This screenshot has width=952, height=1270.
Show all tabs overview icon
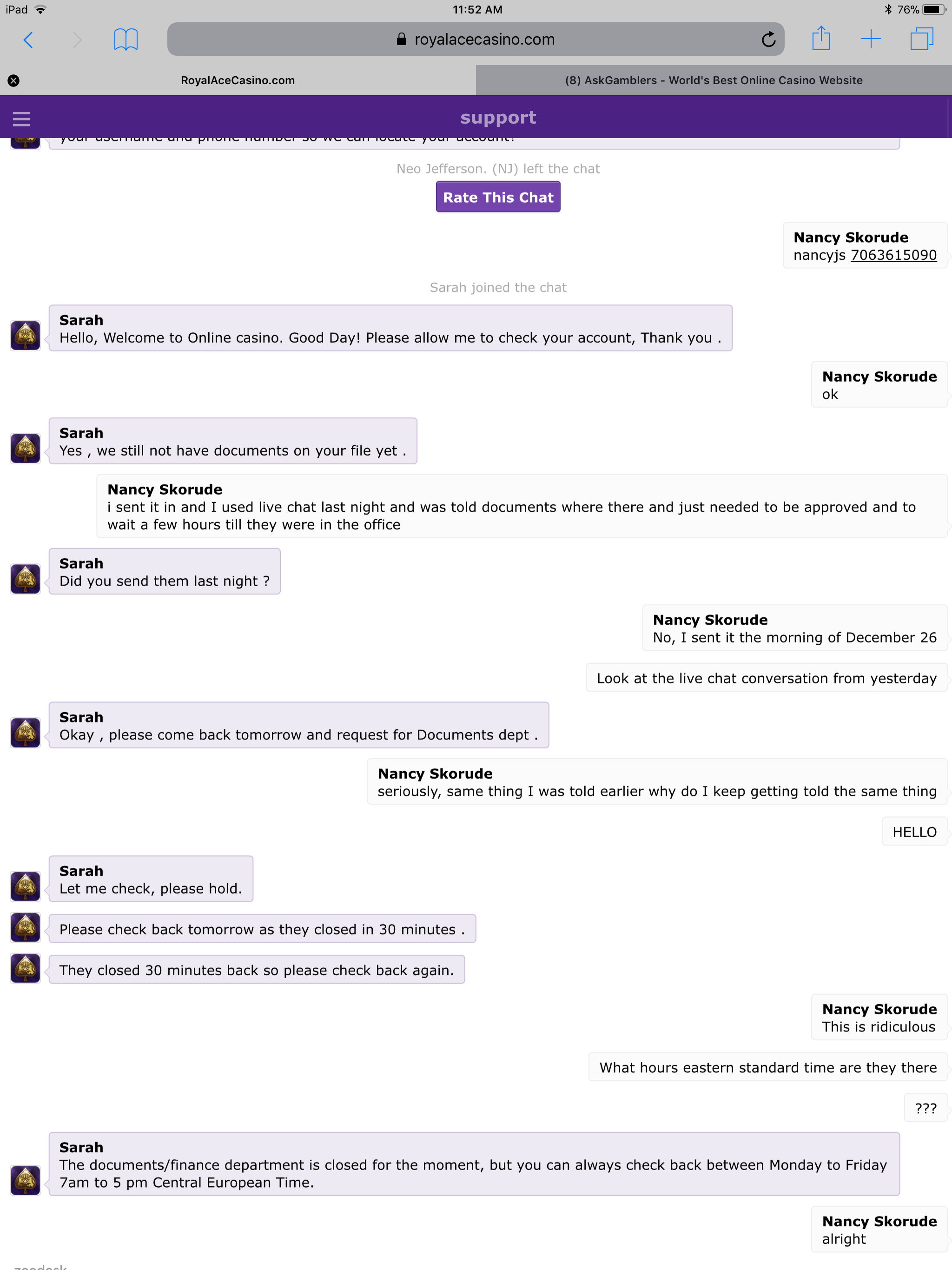[x=922, y=39]
